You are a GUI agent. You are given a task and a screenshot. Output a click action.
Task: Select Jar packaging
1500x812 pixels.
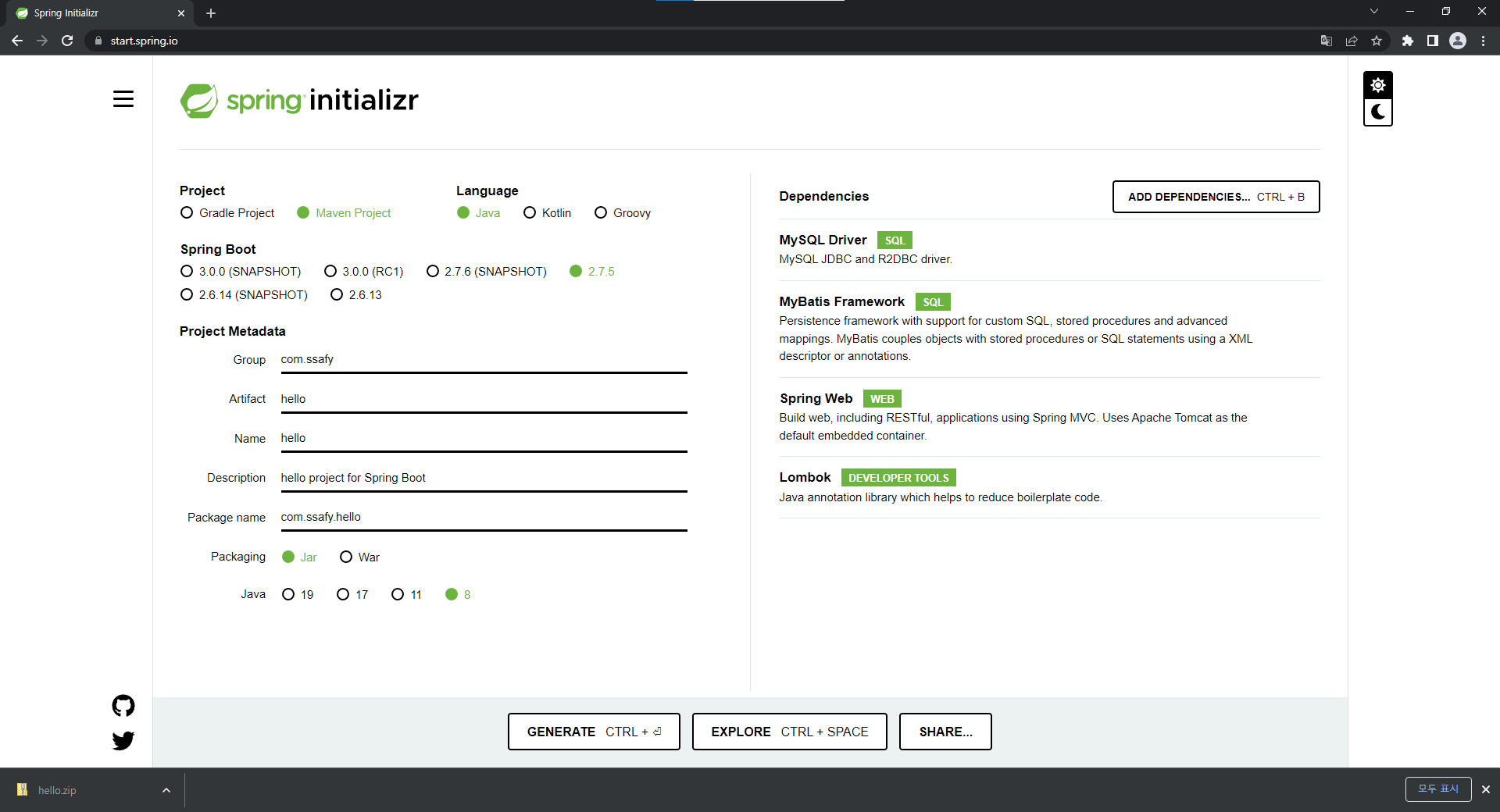point(299,557)
